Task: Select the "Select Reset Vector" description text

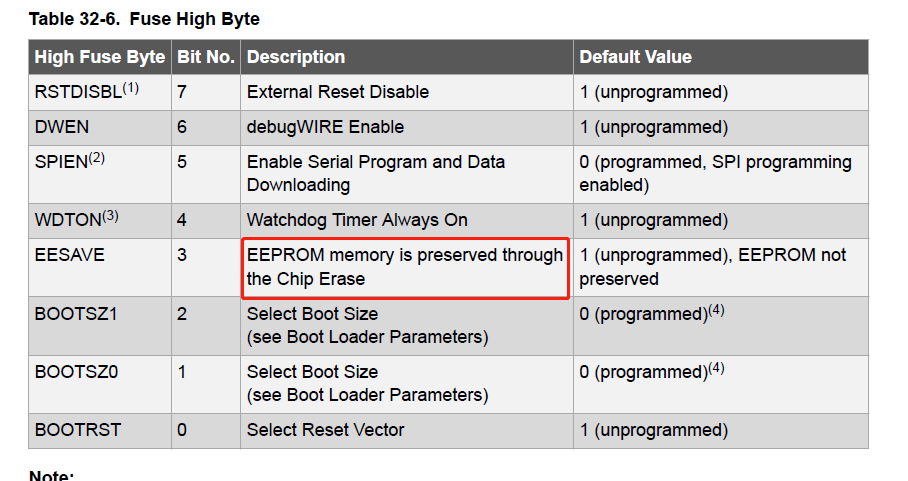Action: 326,430
